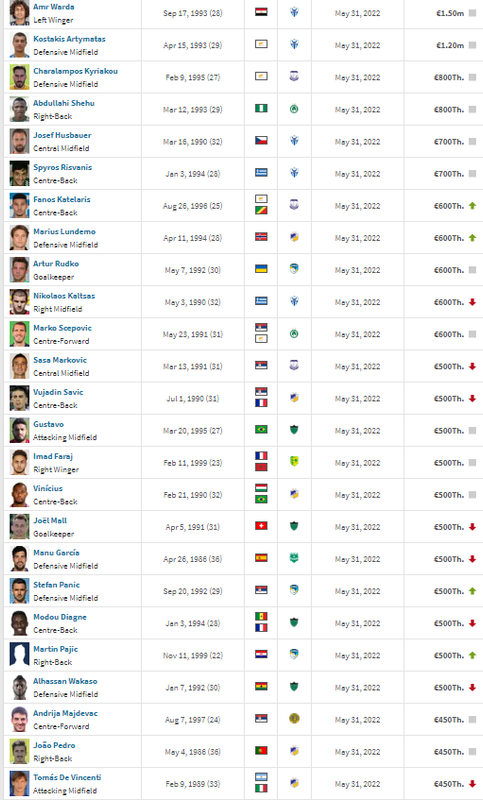Click the Ghana flag in Alhassan Wakaso's row
This screenshot has height=800, width=483.
click(261, 687)
